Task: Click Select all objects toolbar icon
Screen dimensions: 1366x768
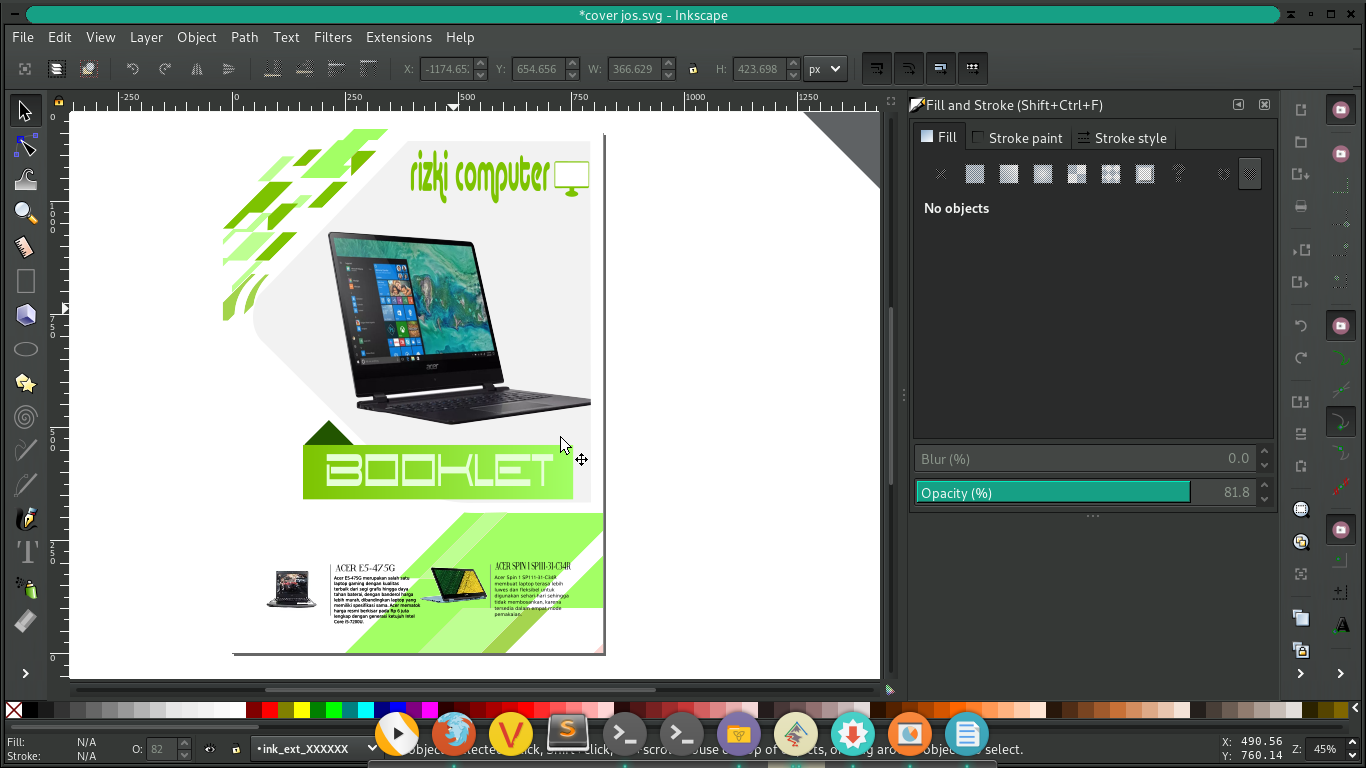Action: point(25,69)
